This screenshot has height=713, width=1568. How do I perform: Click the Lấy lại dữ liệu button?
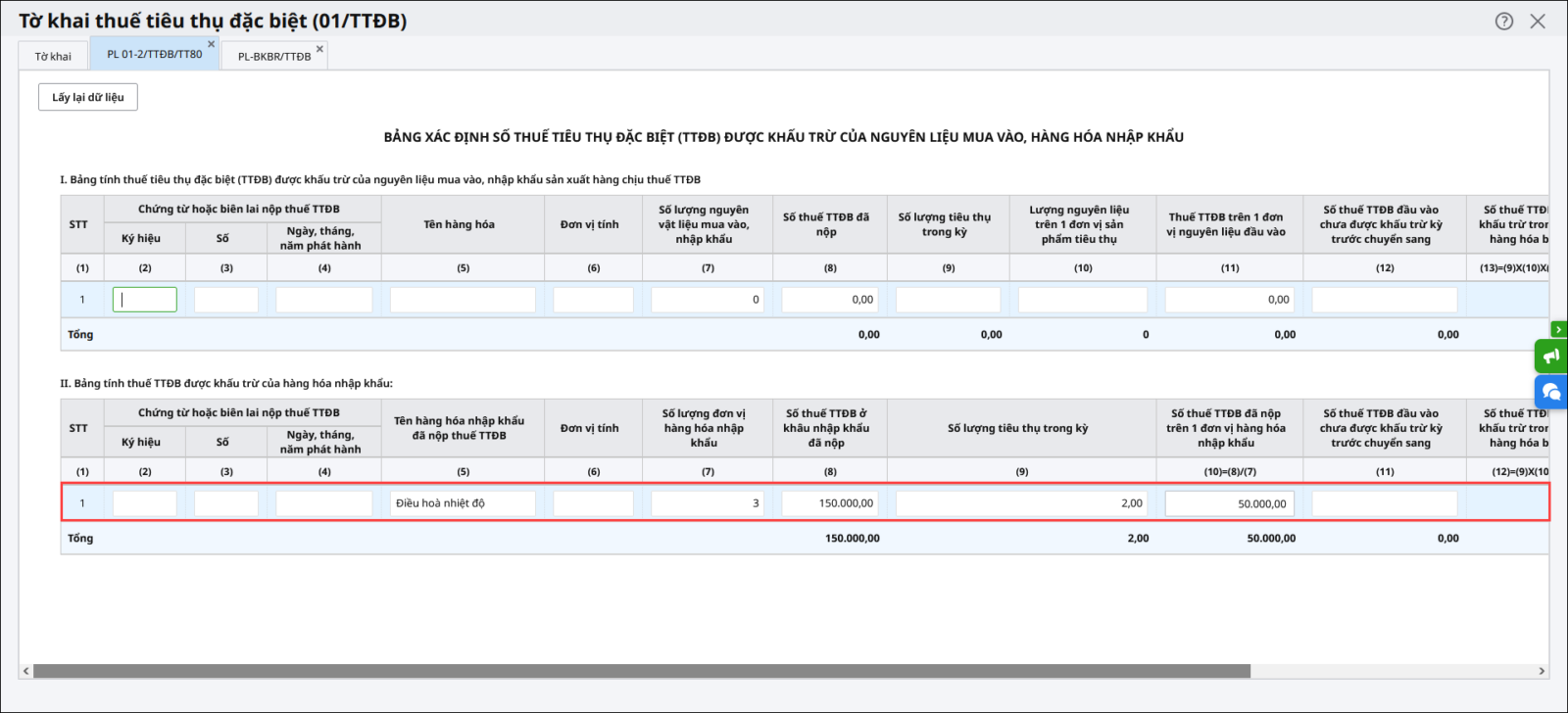tap(88, 97)
